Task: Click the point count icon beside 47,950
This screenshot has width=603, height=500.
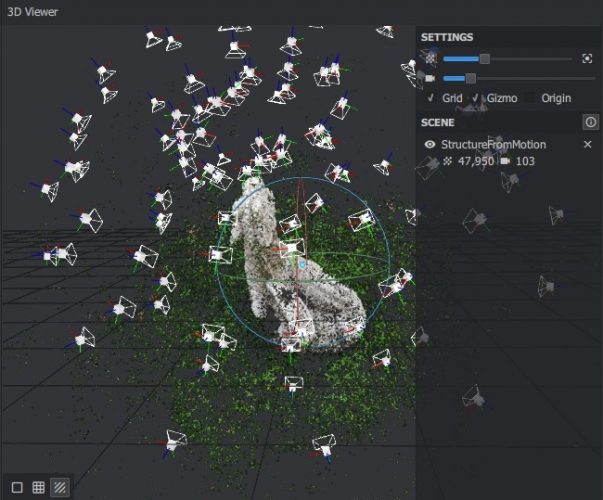Action: point(449,161)
